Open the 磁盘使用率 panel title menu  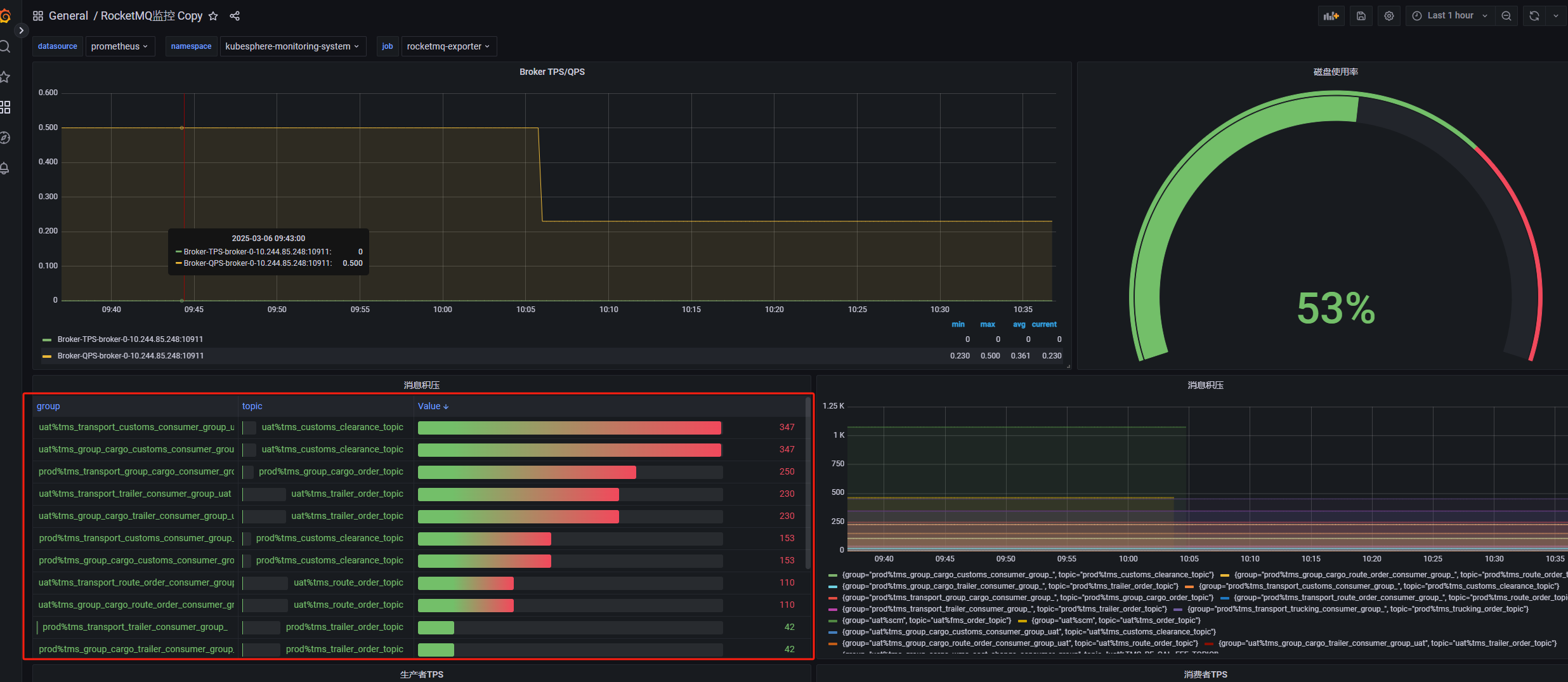pos(1335,72)
